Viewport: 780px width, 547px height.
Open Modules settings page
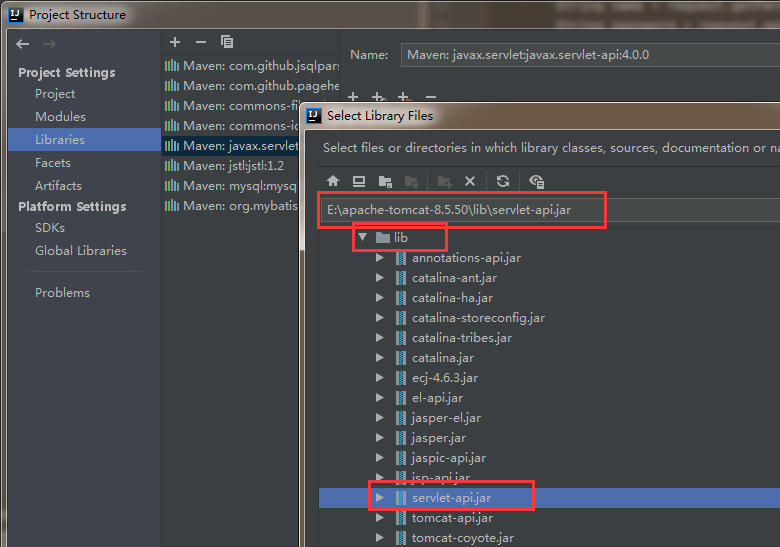pyautogui.click(x=60, y=117)
